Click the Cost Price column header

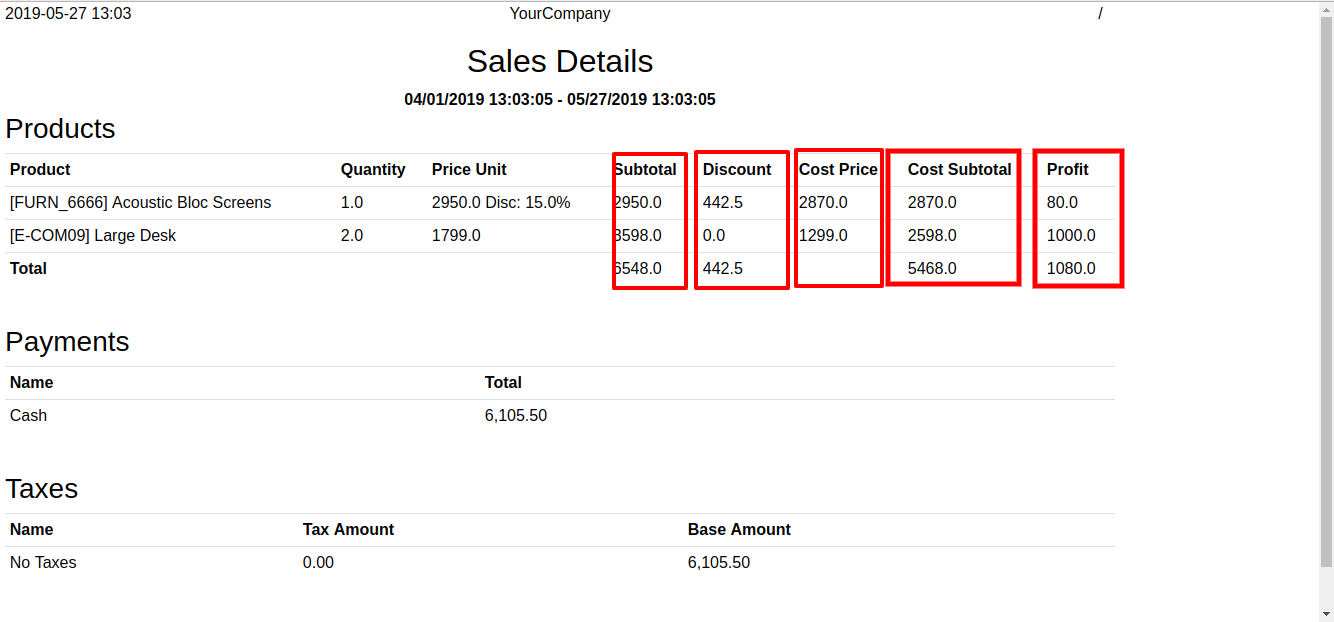coord(838,170)
